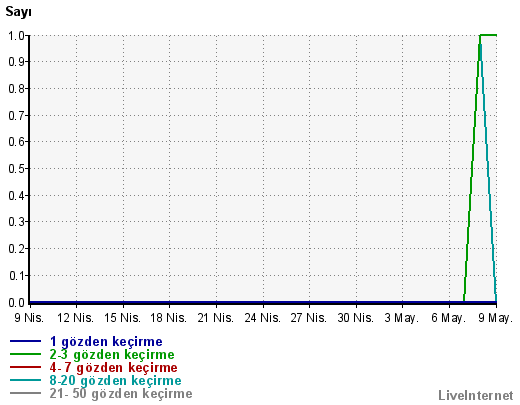Click the blue legend line swatch
The width and height of the screenshot is (520, 405).
coord(25,341)
